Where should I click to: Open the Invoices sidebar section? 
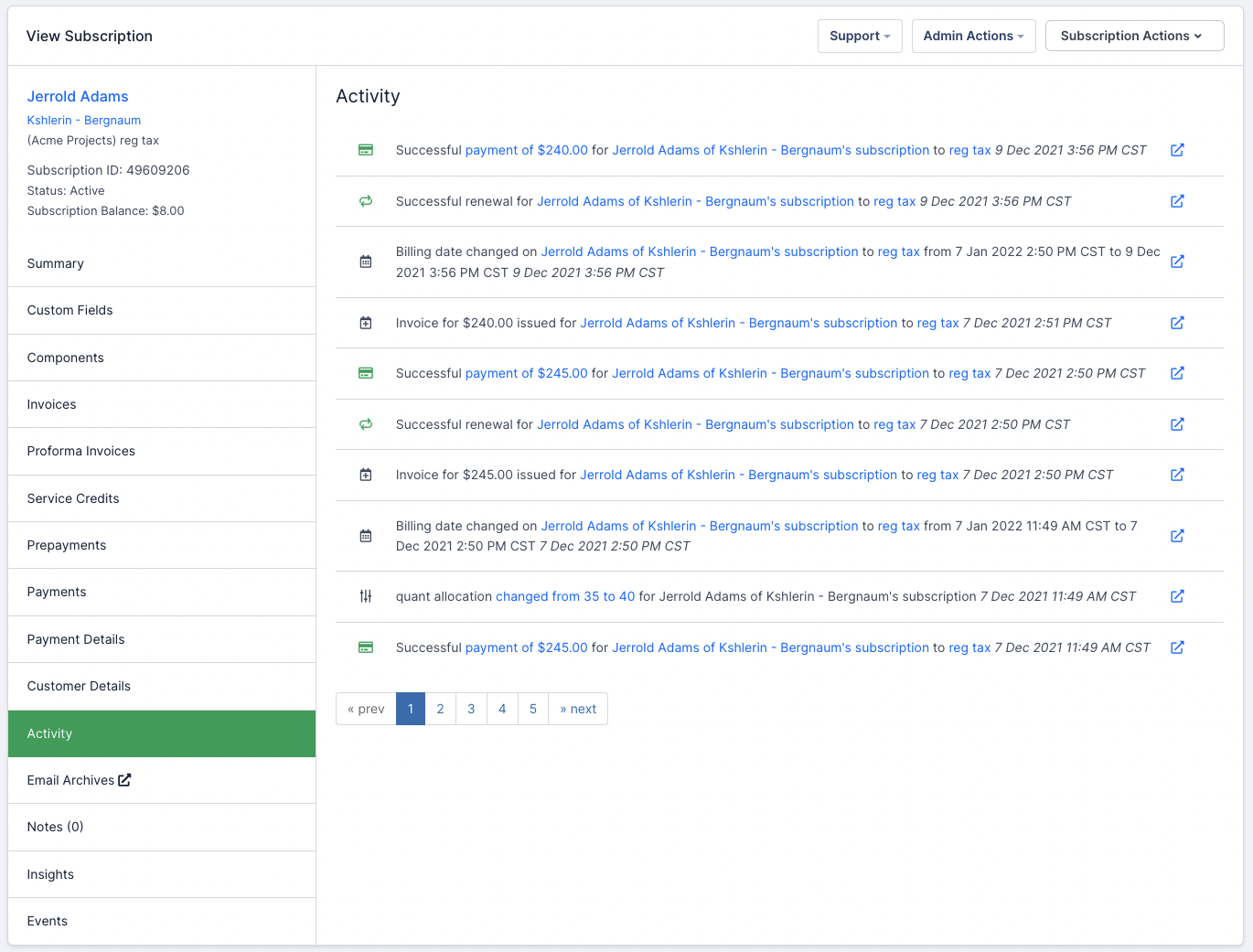pos(52,404)
